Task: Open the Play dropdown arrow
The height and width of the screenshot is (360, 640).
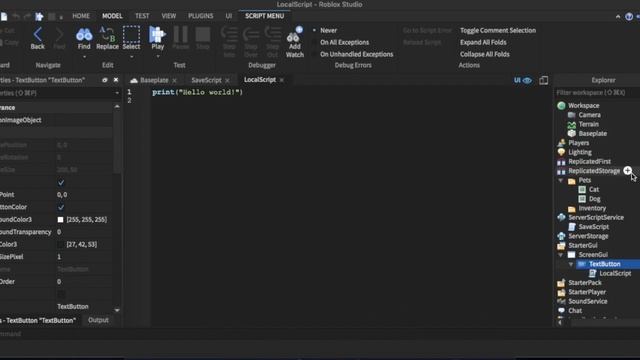Action: pos(158,57)
